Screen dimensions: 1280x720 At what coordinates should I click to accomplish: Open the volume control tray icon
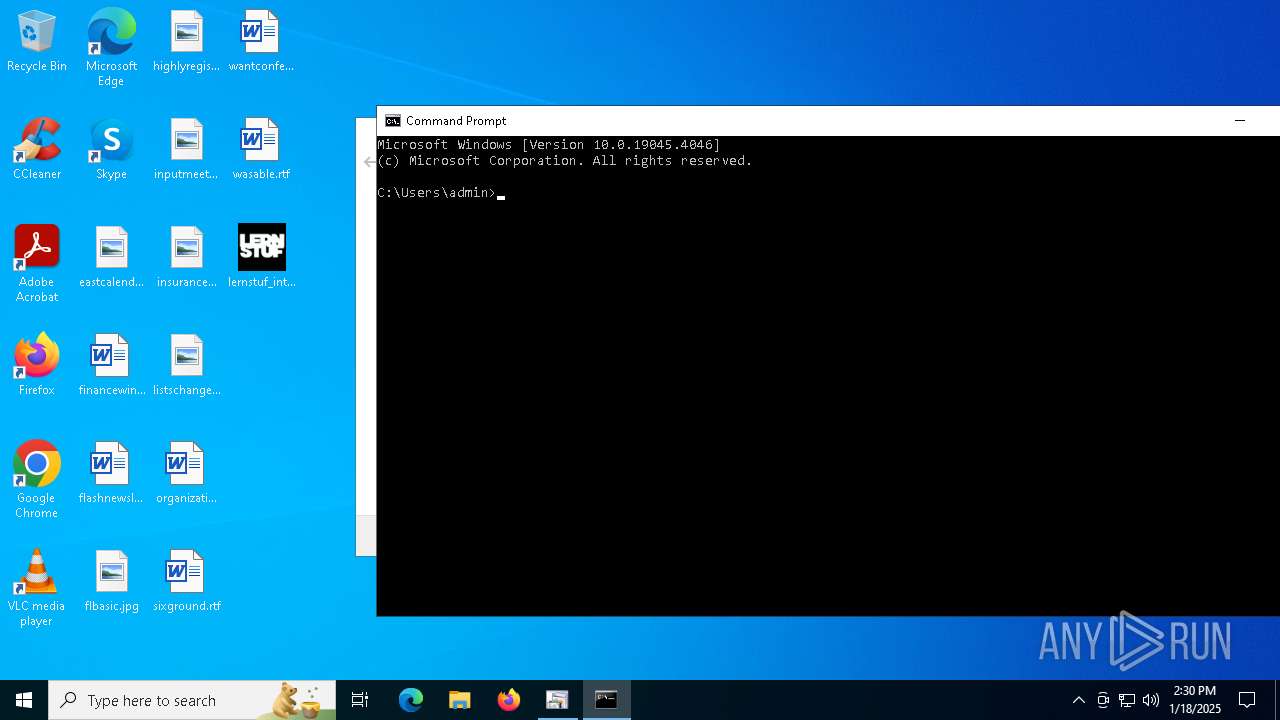pyautogui.click(x=1151, y=700)
